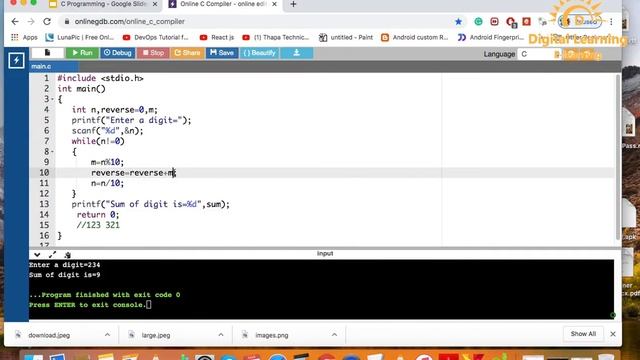This screenshot has height=360, width=640.
Task: Open the React js bookmark
Action: [217, 38]
